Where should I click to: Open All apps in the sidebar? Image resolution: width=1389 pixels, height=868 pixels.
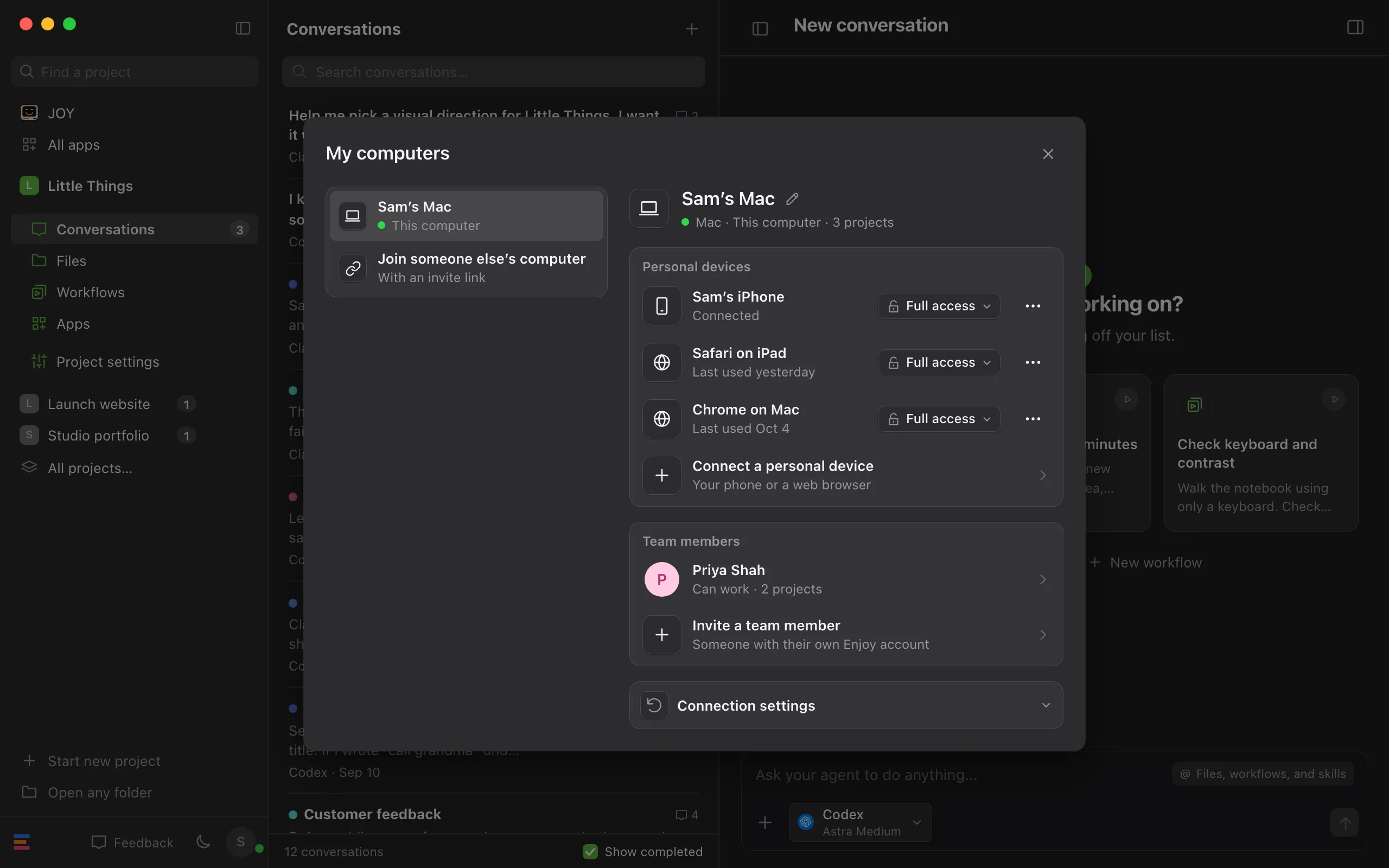[x=135, y=145]
